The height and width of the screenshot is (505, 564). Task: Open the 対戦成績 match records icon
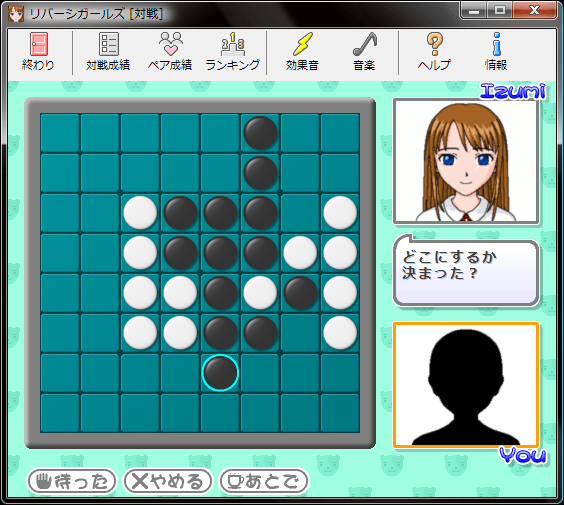coord(108,44)
